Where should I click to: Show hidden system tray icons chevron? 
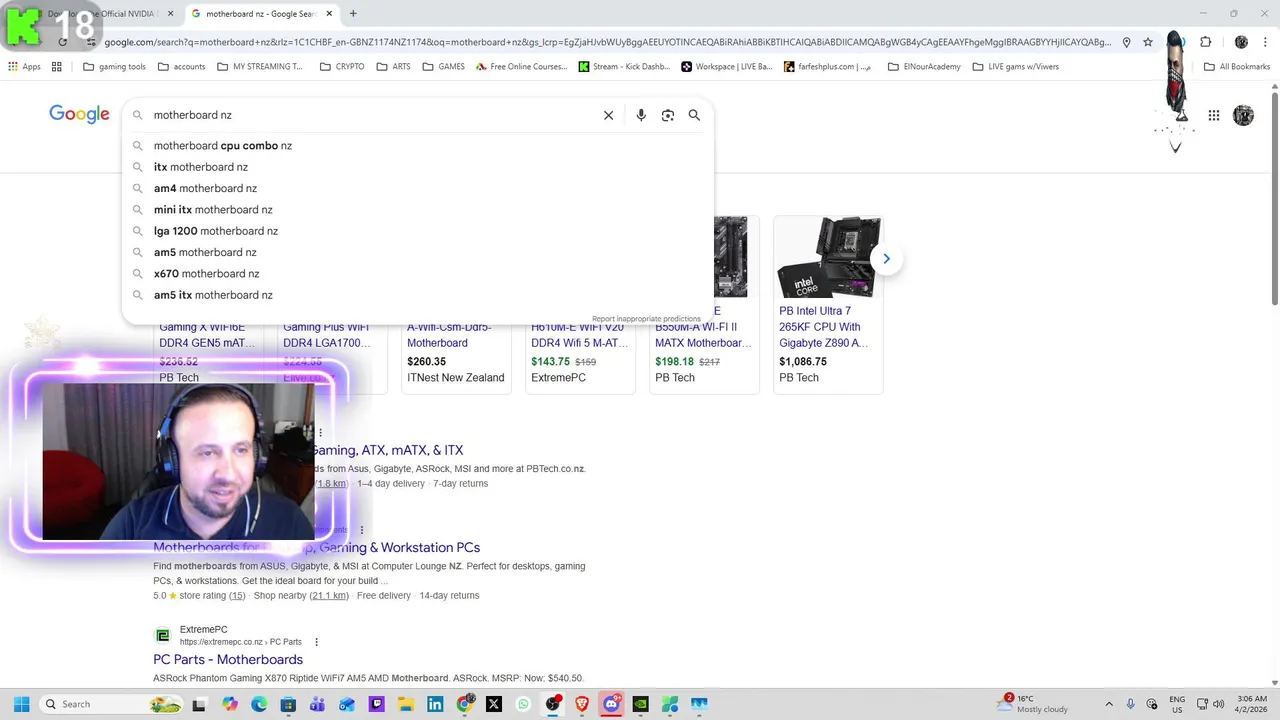1108,704
